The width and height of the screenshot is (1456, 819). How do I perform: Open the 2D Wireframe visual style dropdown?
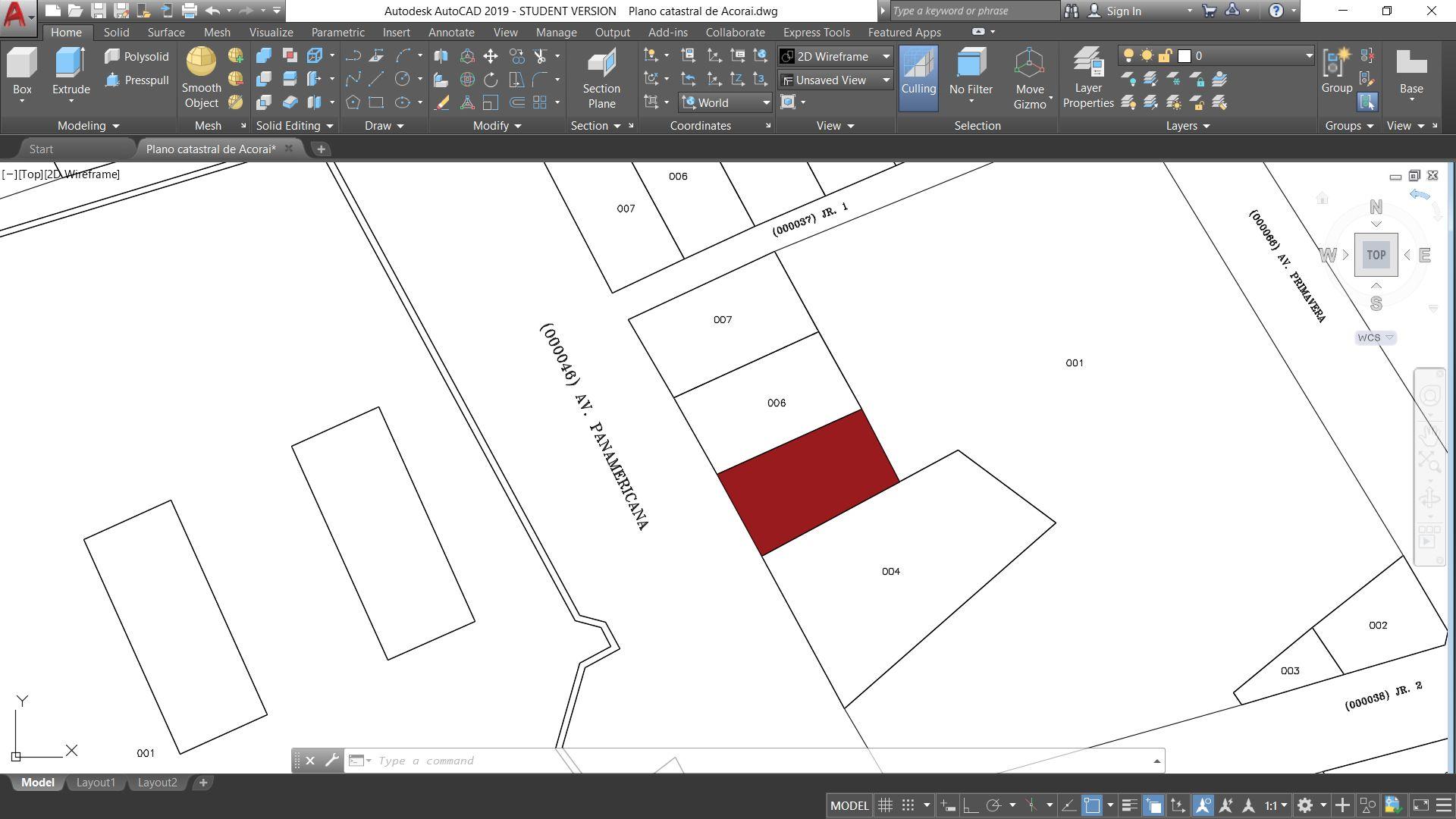836,56
